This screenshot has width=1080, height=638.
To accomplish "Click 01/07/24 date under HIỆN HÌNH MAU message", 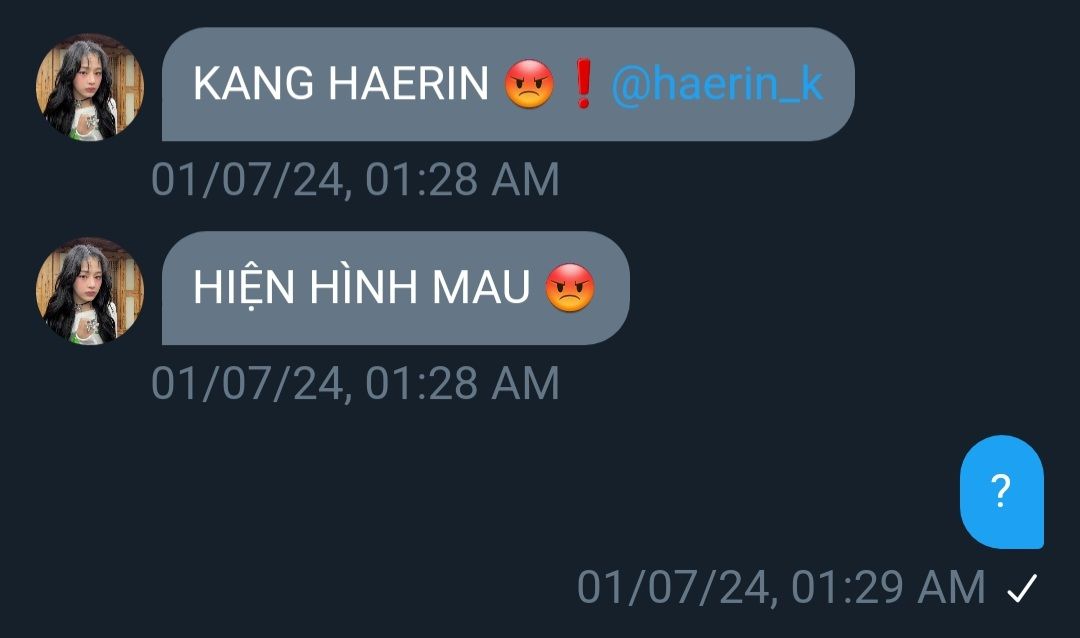I will pyautogui.click(x=247, y=383).
